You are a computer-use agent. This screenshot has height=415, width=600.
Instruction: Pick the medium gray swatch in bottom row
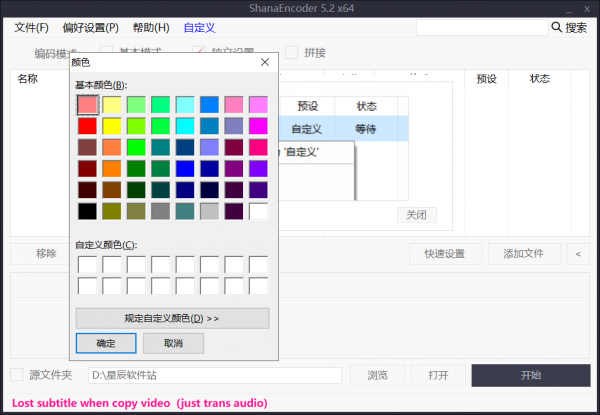161,211
